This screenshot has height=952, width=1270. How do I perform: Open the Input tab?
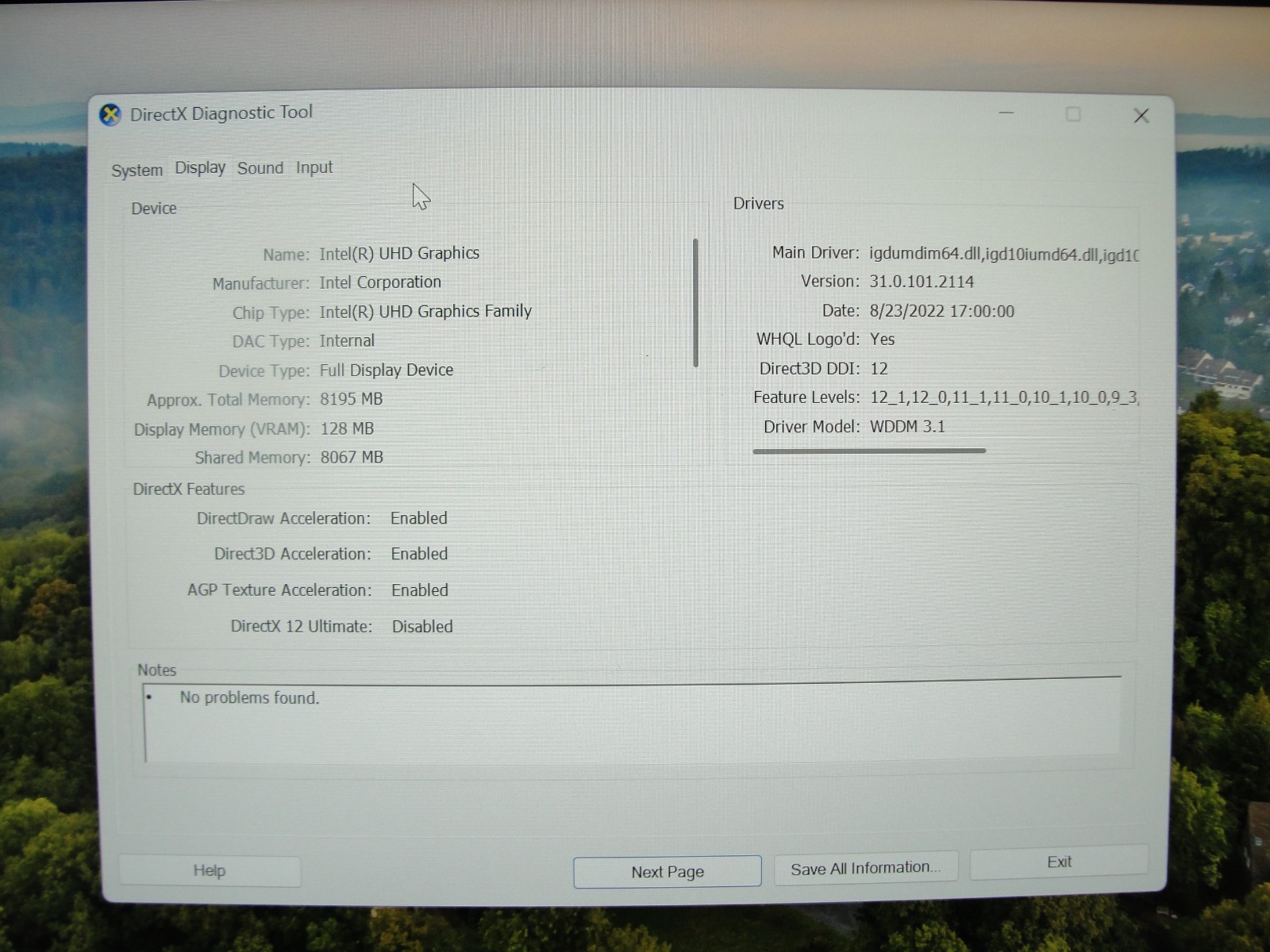click(314, 167)
